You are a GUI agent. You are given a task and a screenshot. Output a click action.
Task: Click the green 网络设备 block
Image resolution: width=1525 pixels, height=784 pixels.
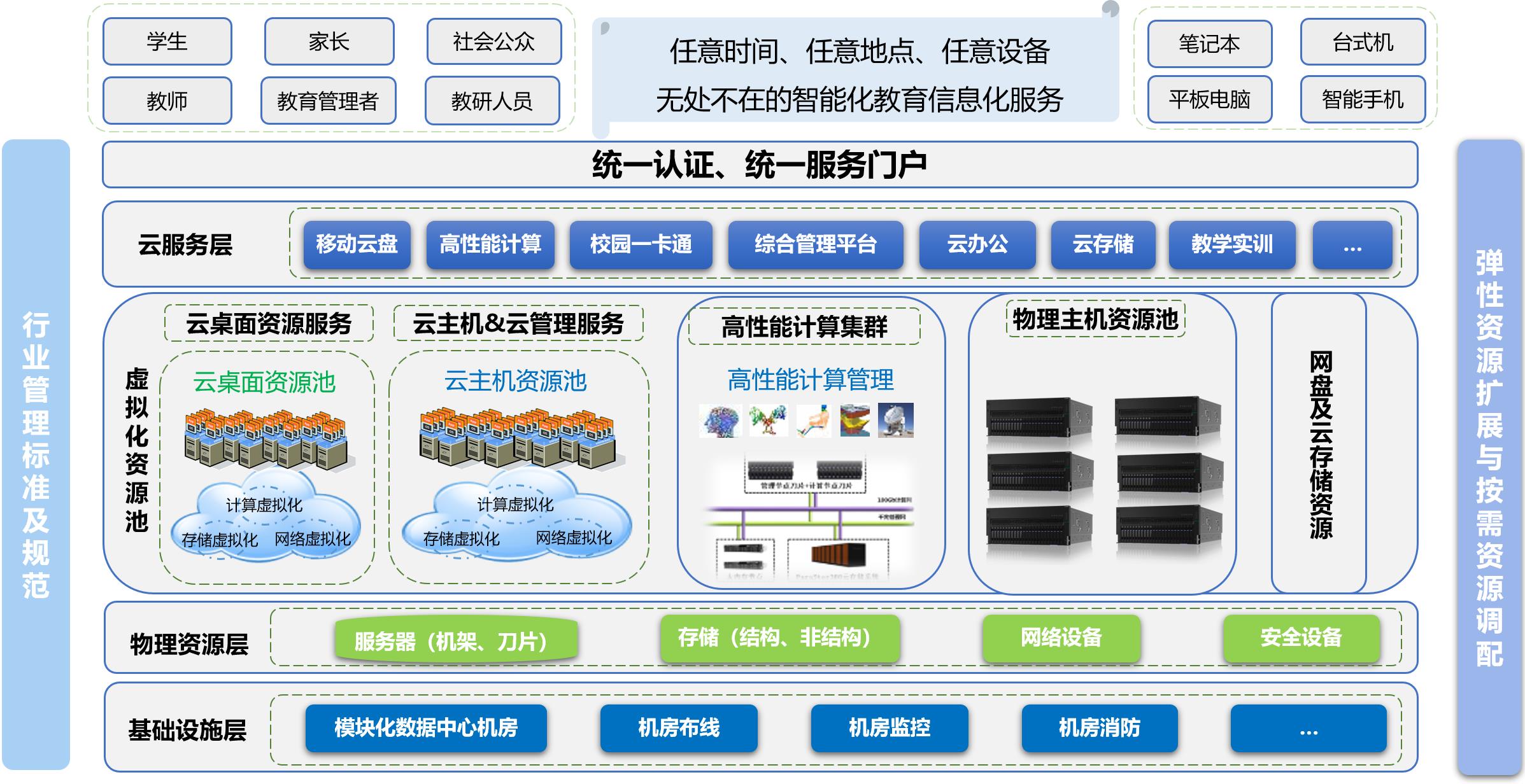point(1061,638)
